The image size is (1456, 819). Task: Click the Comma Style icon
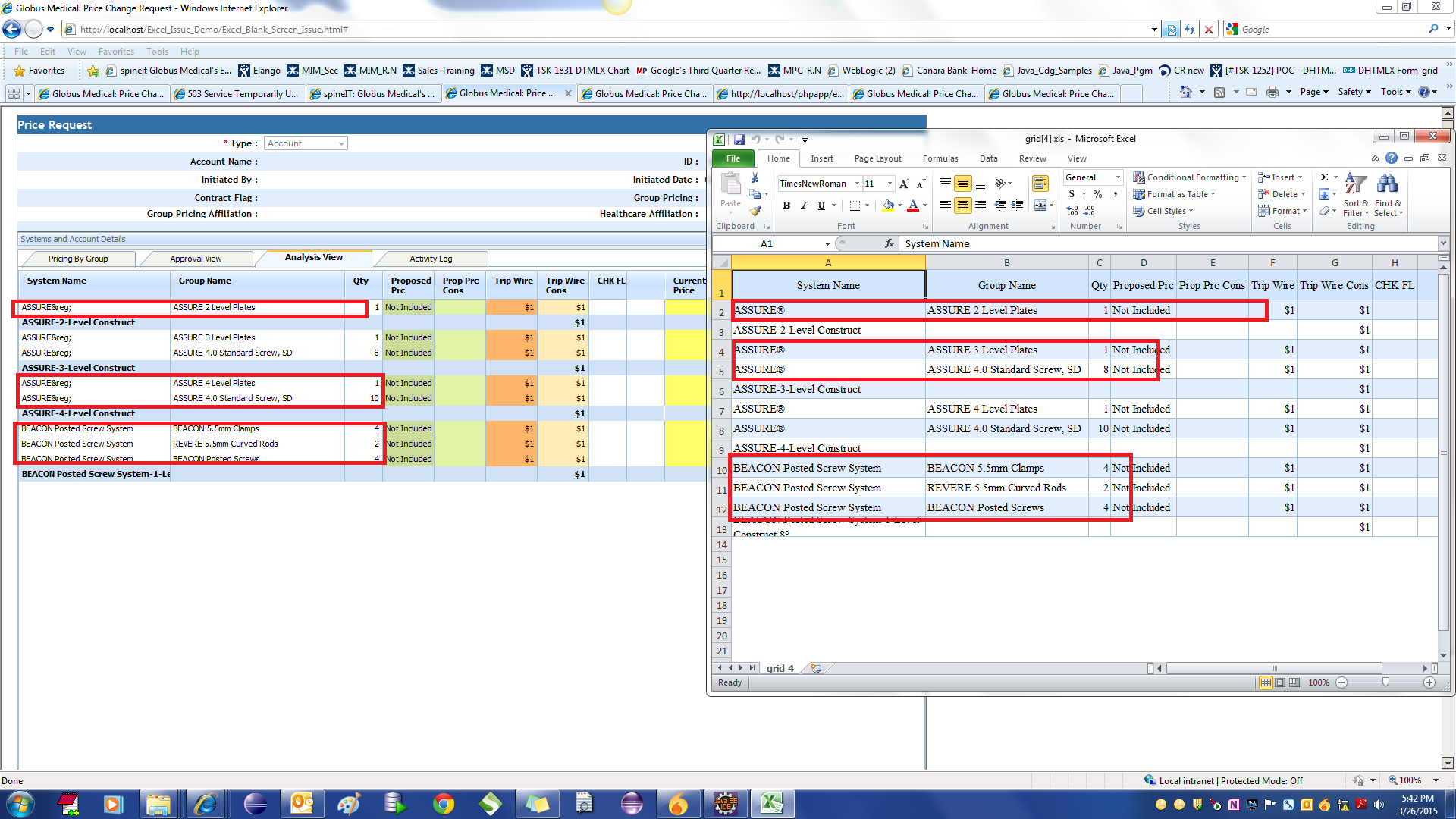point(1116,194)
